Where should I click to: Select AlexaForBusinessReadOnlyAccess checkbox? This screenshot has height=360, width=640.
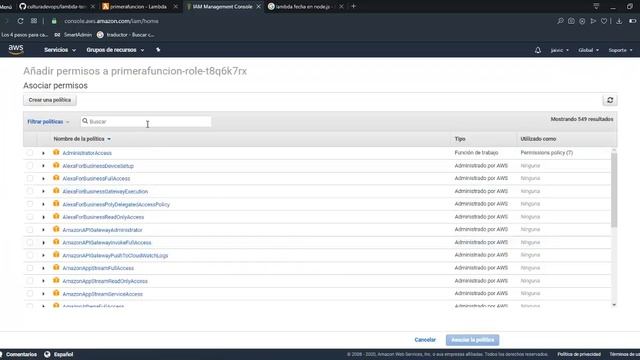click(30, 217)
